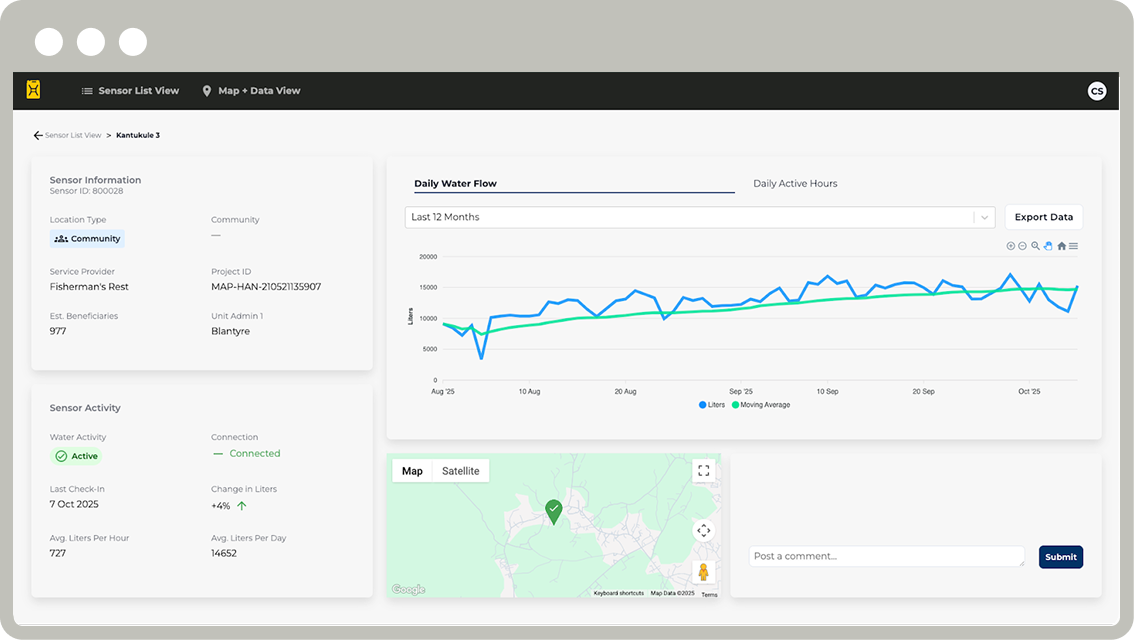Click the Post a comment field

pyautogui.click(x=886, y=557)
